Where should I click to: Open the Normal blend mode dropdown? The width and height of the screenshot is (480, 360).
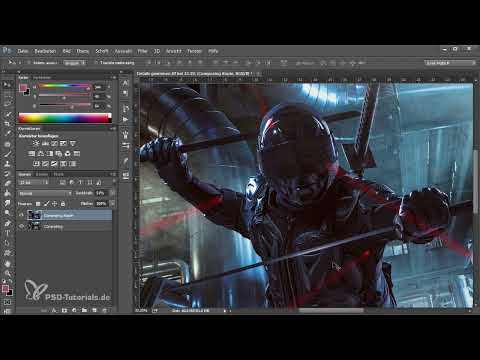(45, 193)
